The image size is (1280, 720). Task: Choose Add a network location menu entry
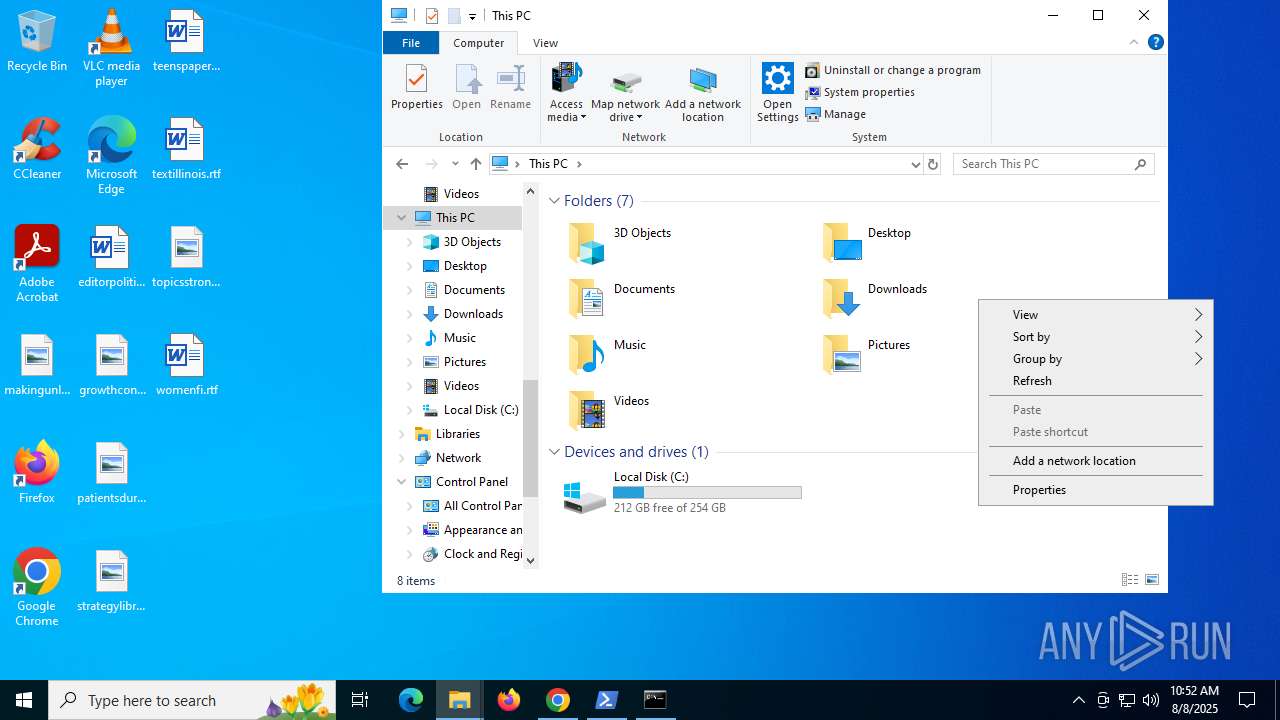(x=1095, y=461)
